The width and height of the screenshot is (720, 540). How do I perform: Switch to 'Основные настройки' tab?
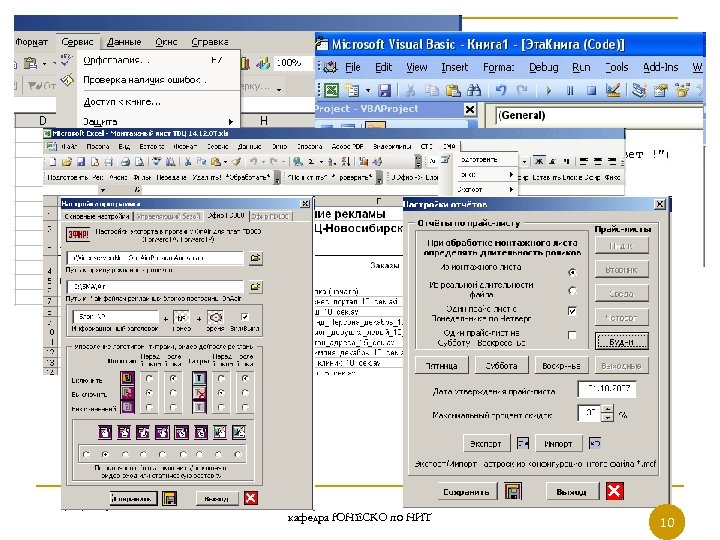click(x=97, y=216)
